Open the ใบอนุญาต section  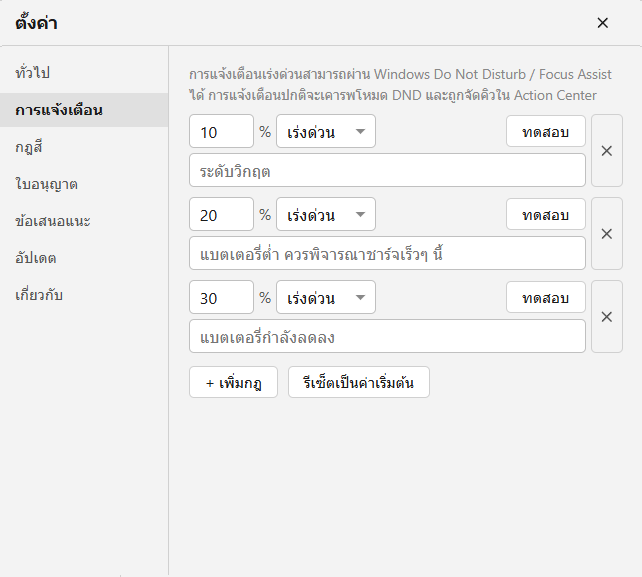(84, 184)
